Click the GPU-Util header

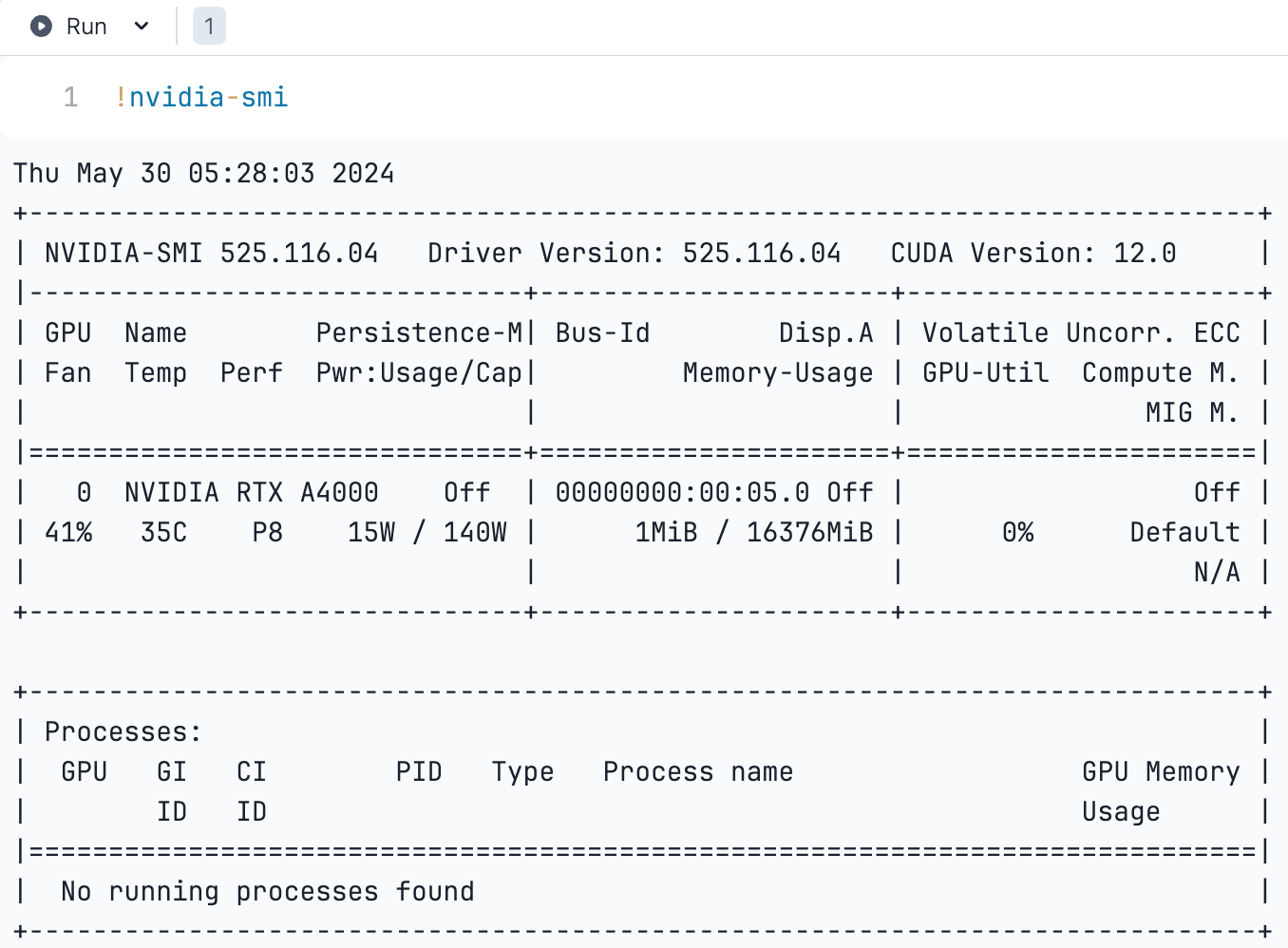(985, 372)
